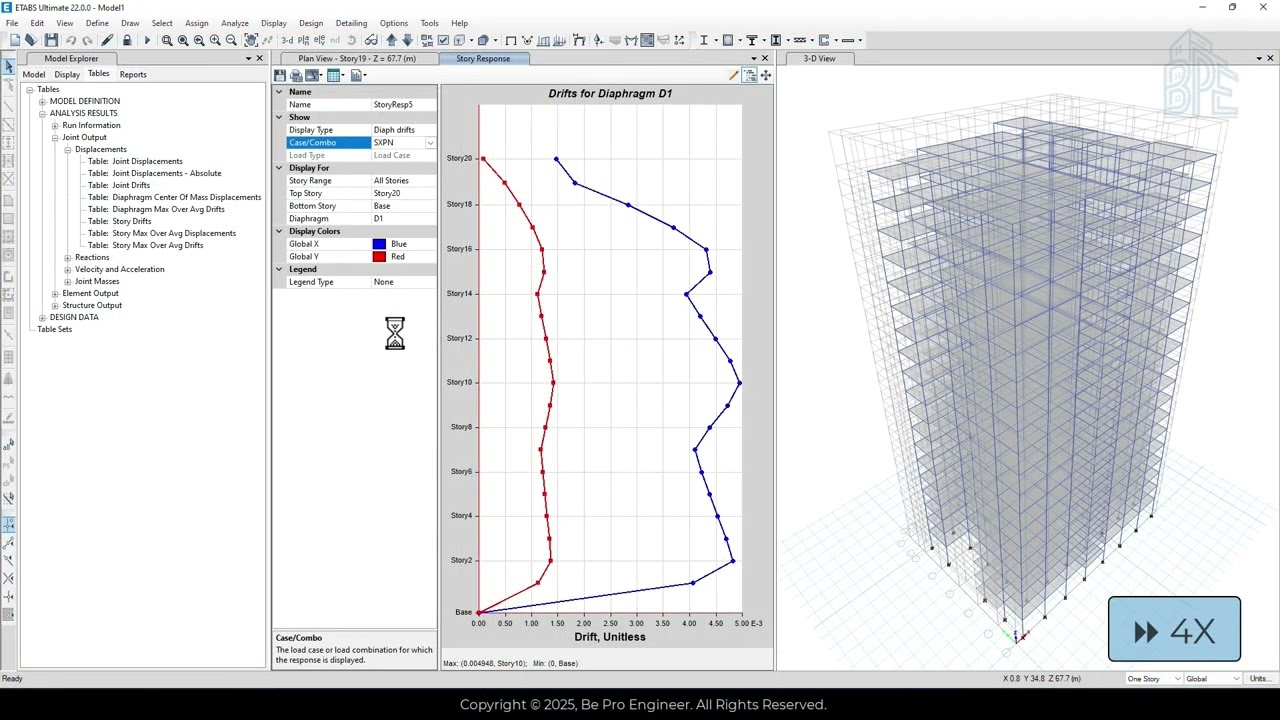Close the Model Explorer panel
The height and width of the screenshot is (720, 1280).
261,58
